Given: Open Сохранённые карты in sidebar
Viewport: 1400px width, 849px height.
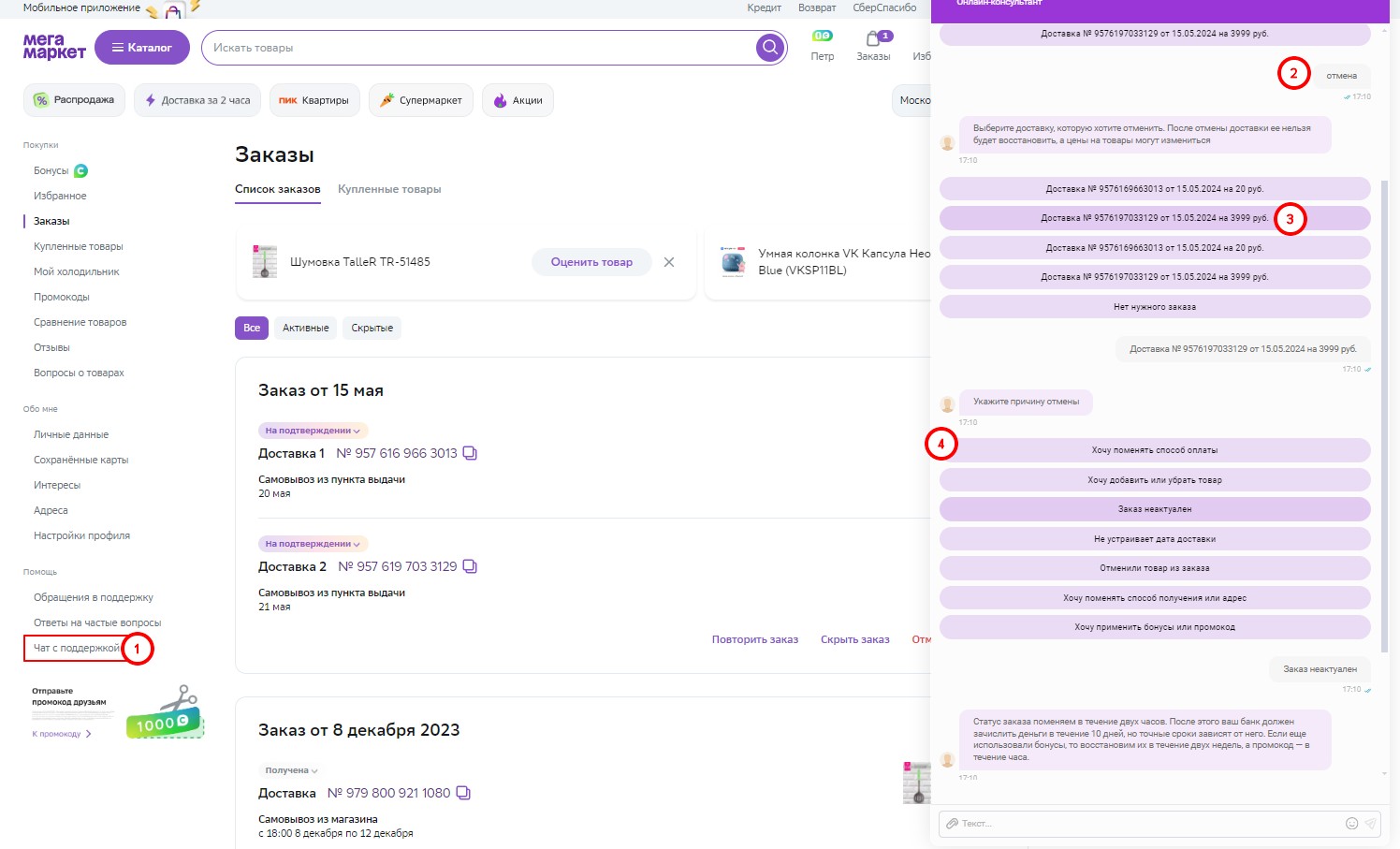Looking at the screenshot, I should click(81, 460).
